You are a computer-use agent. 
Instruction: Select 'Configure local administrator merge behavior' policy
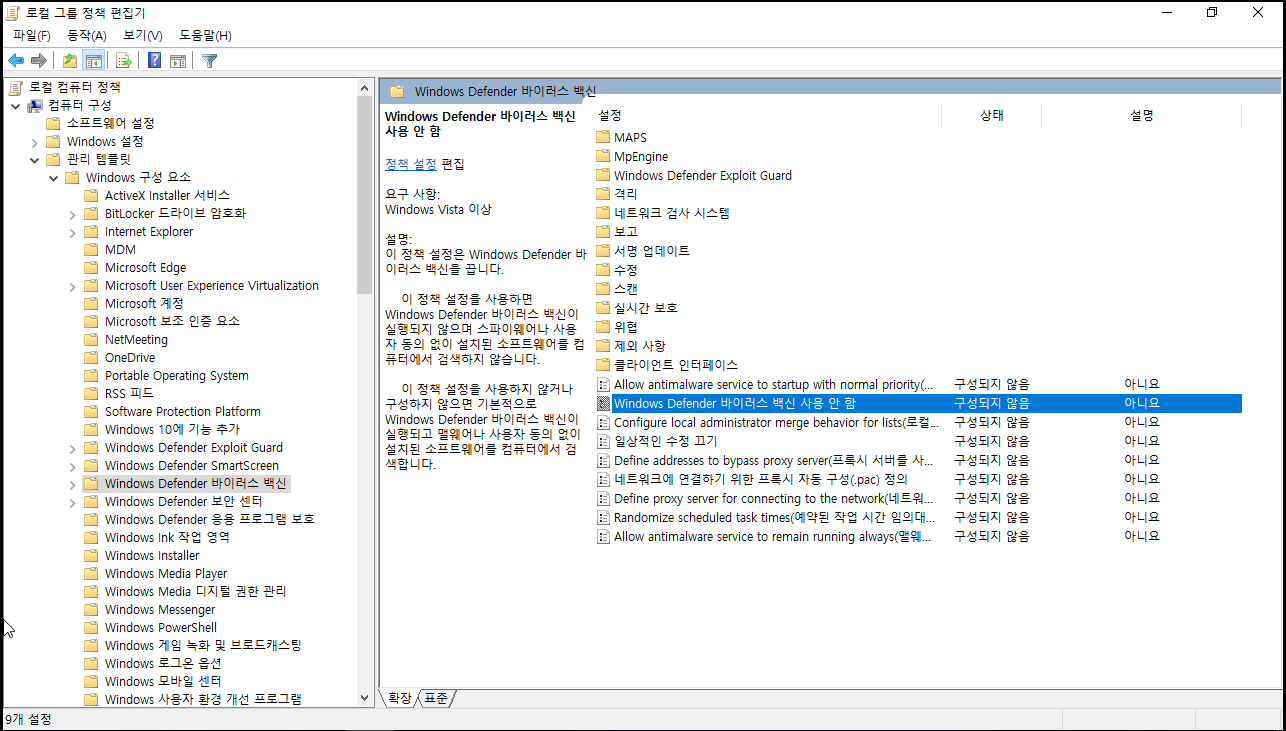pos(918,422)
